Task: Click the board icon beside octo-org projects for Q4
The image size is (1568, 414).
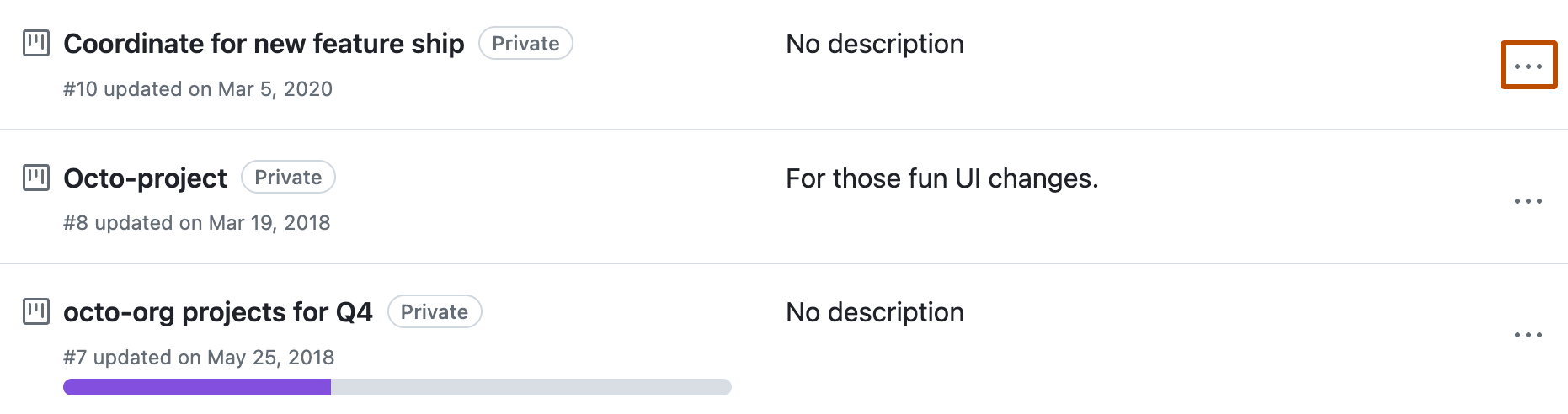Action: point(35,311)
